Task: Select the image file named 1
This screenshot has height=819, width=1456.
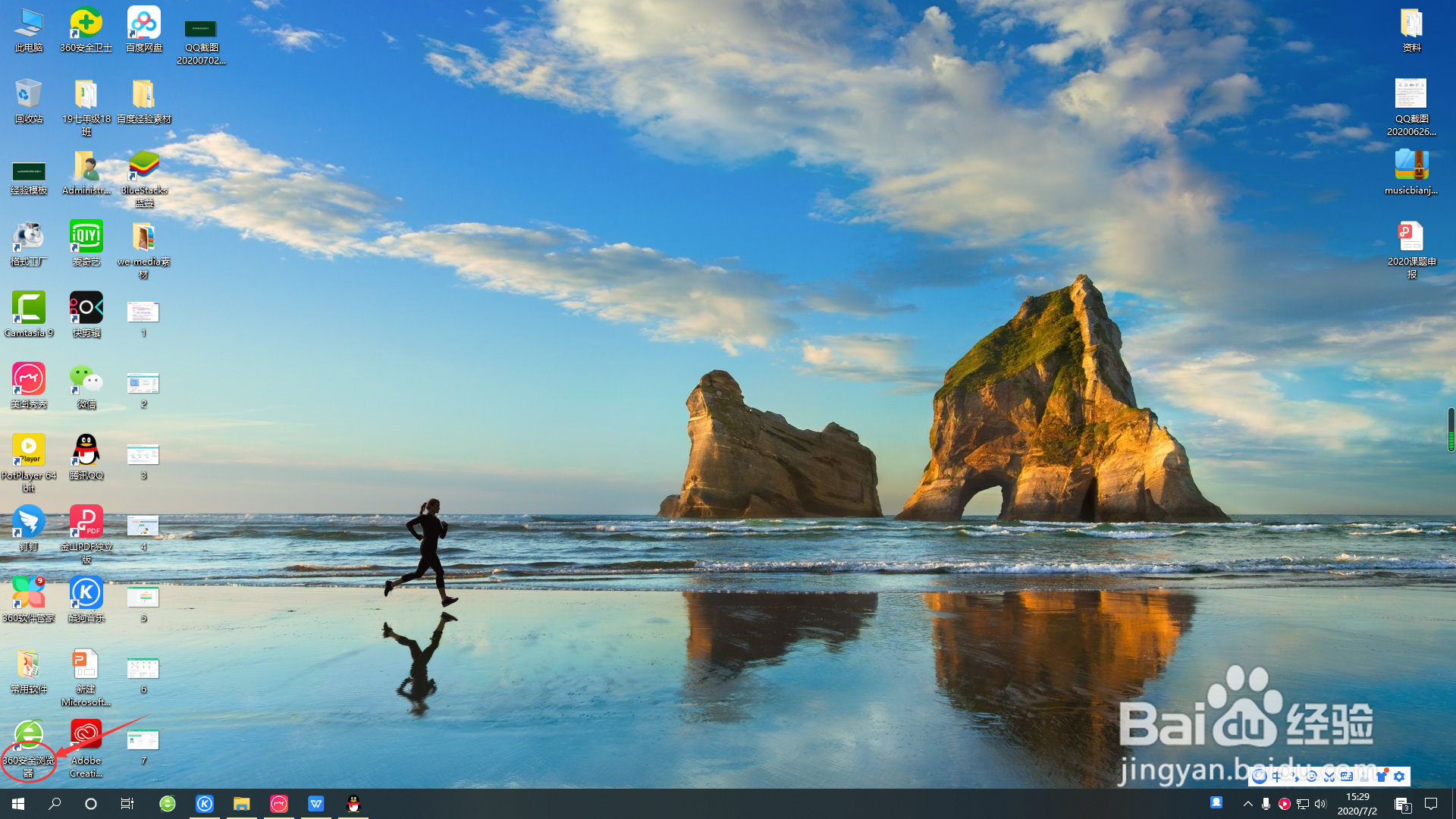Action: (143, 319)
